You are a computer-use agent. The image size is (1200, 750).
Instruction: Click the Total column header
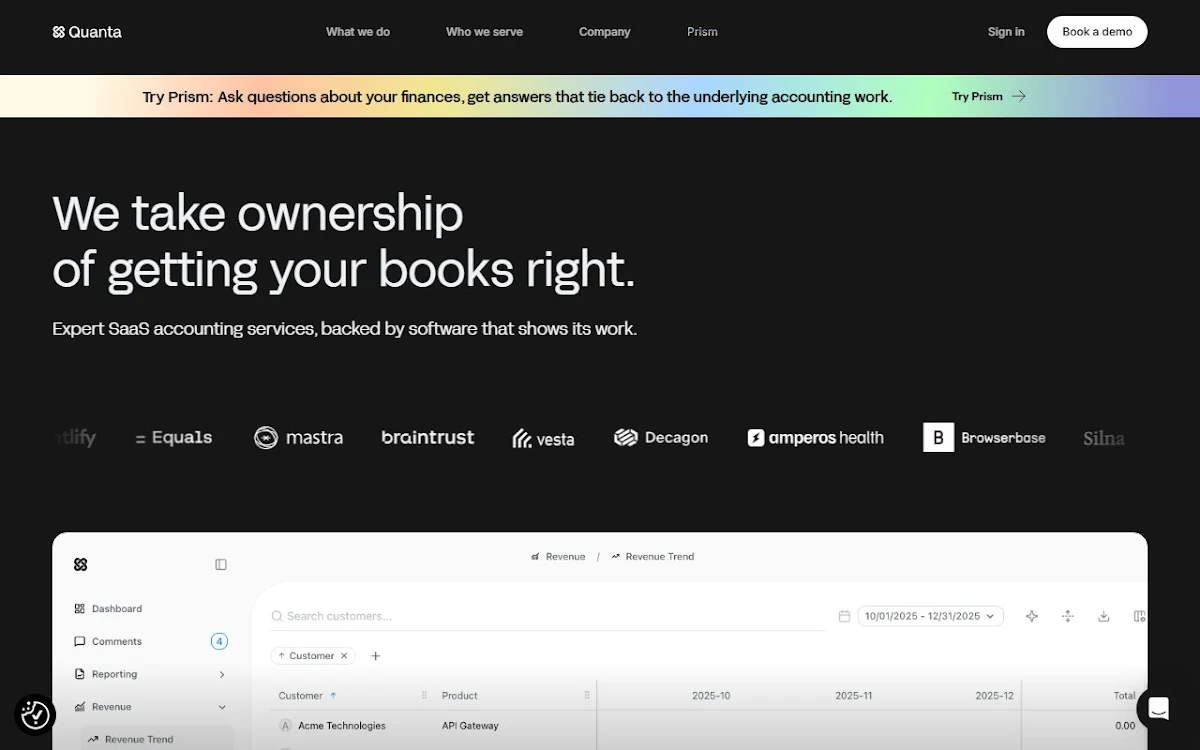(x=1124, y=695)
